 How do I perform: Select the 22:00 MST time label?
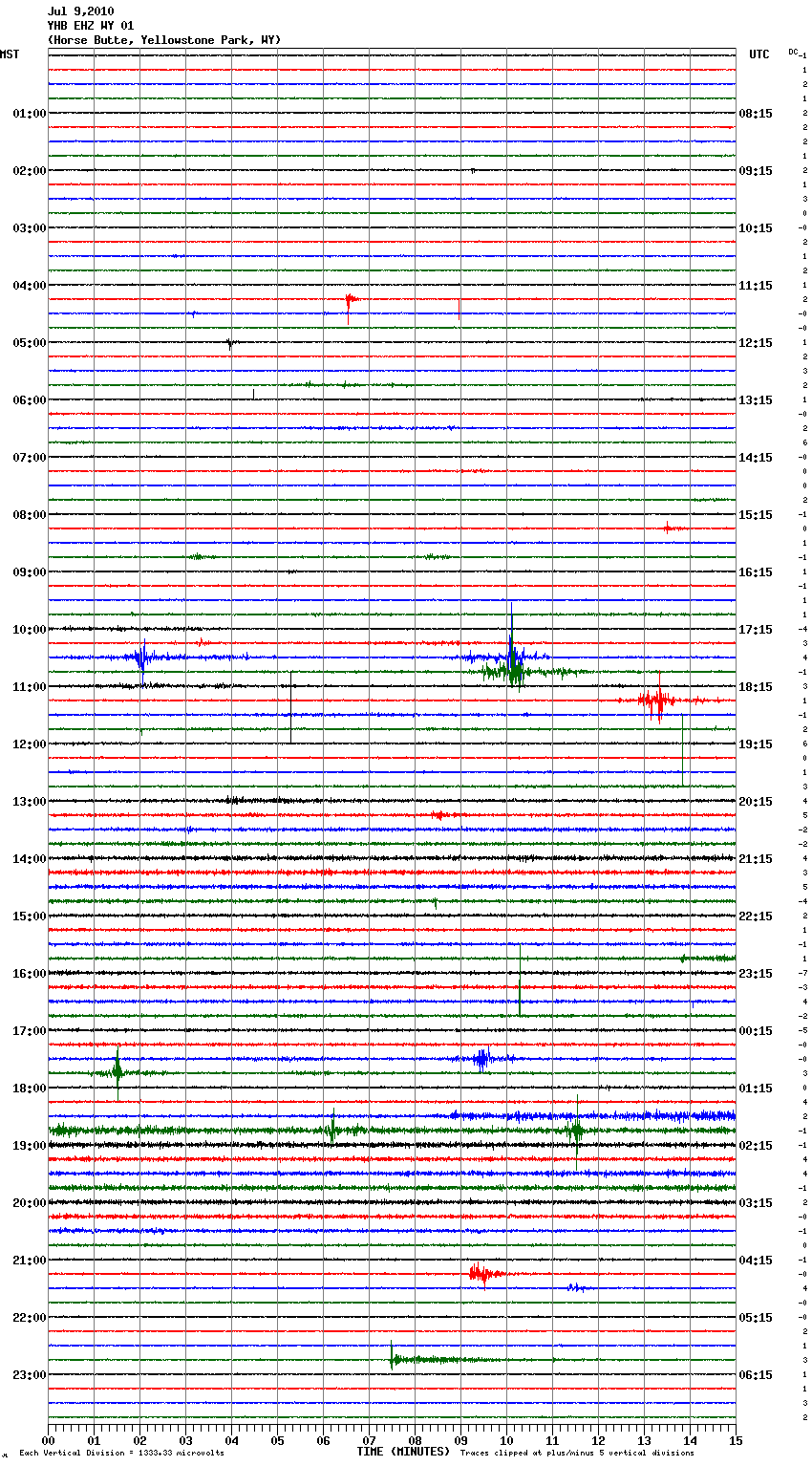(x=30, y=1318)
